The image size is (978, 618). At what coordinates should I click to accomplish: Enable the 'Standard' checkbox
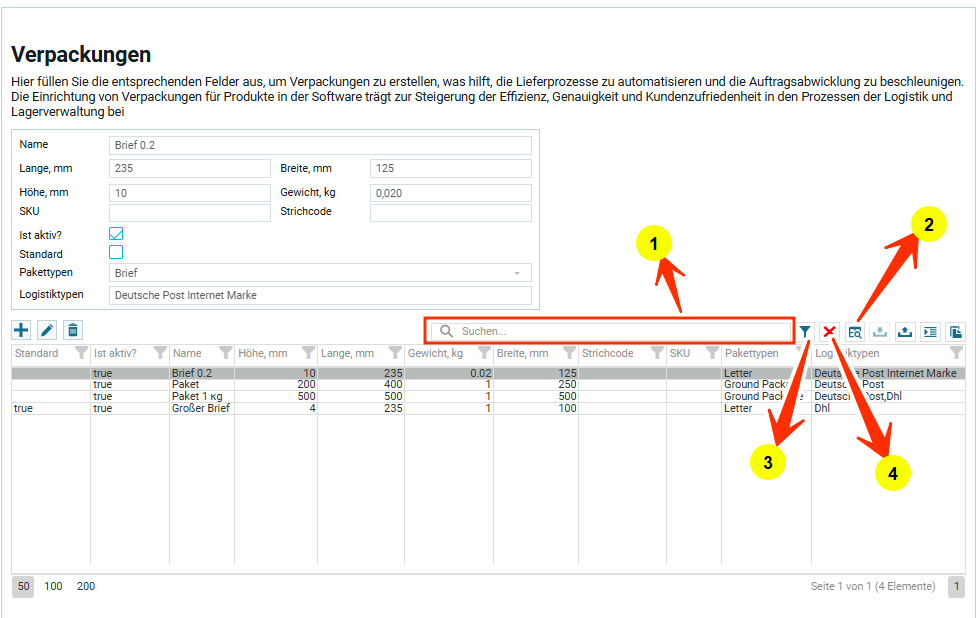[116, 253]
